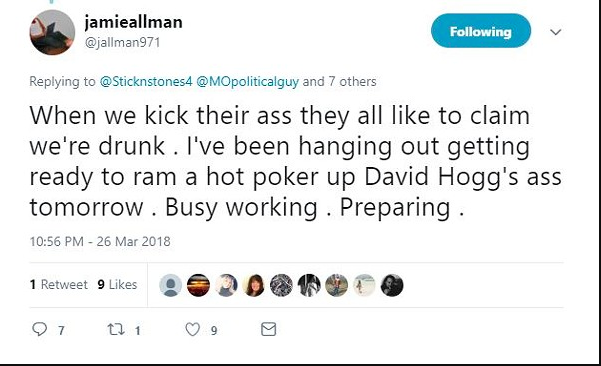
Task: Toggle the Following button to unfollow
Action: (x=481, y=31)
